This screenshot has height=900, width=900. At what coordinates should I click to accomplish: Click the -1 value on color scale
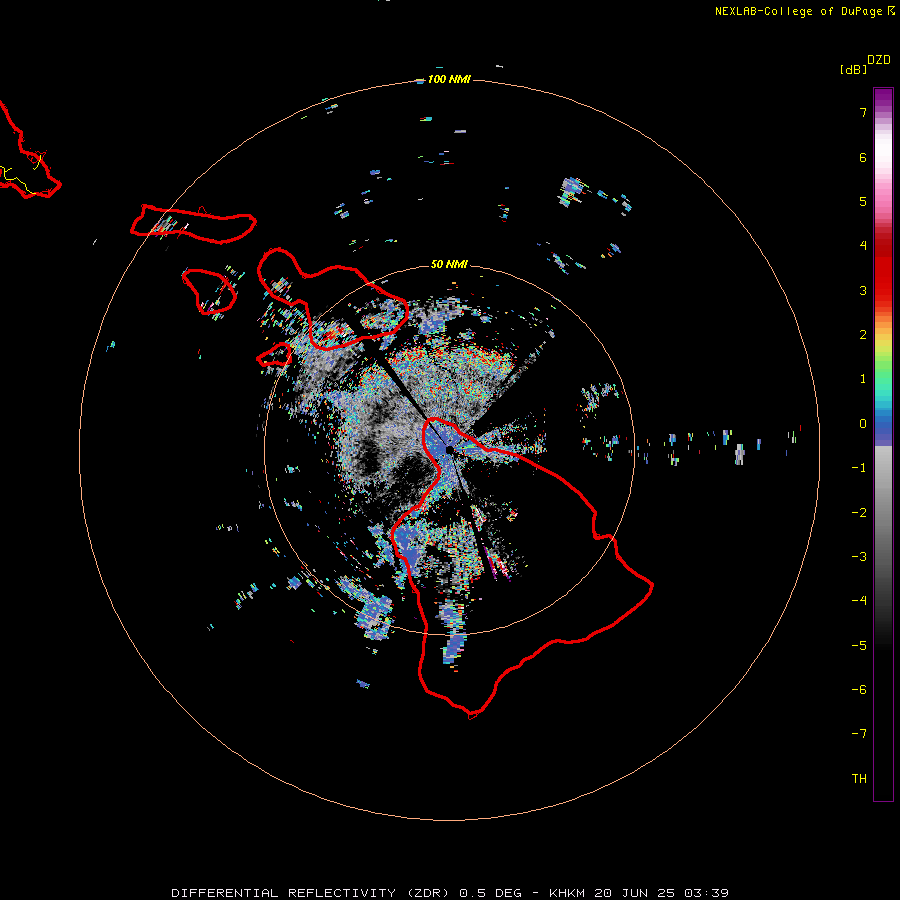tap(859, 468)
